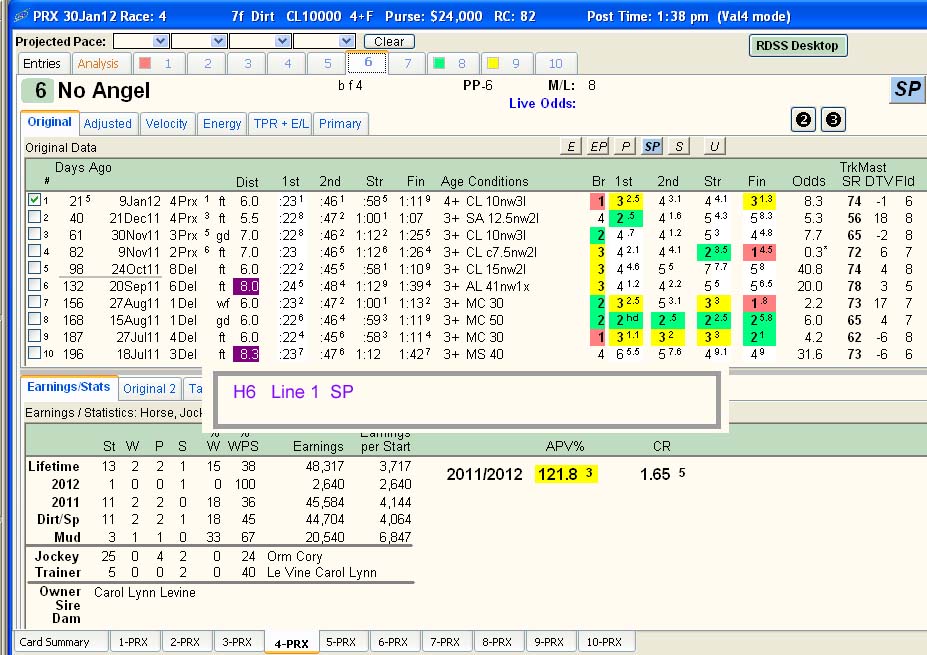Check pace line 10 checkbox (18Jul11)
Viewport: 927px width, 655px height.
[34, 353]
